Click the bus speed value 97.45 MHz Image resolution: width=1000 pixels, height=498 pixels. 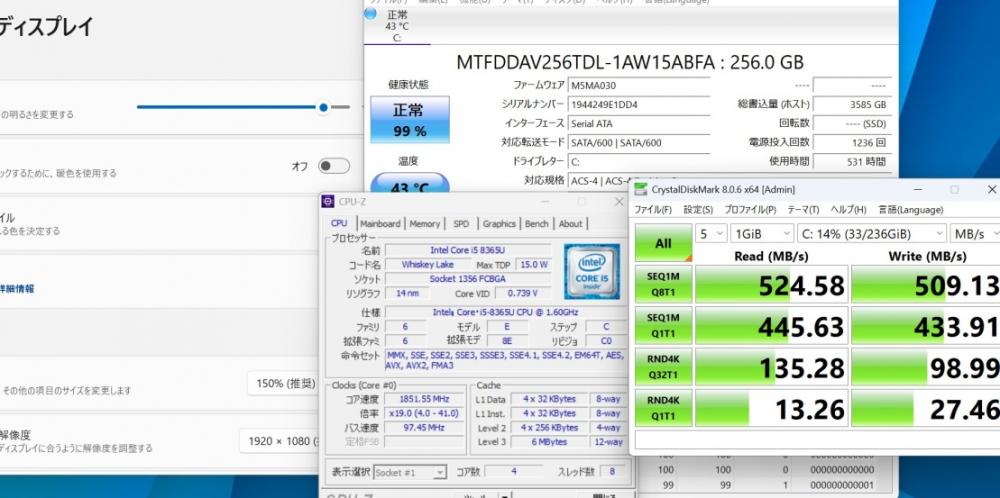click(x=423, y=428)
